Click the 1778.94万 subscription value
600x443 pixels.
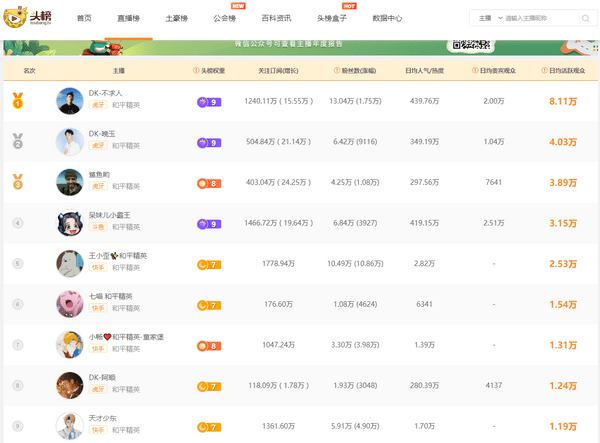click(278, 264)
